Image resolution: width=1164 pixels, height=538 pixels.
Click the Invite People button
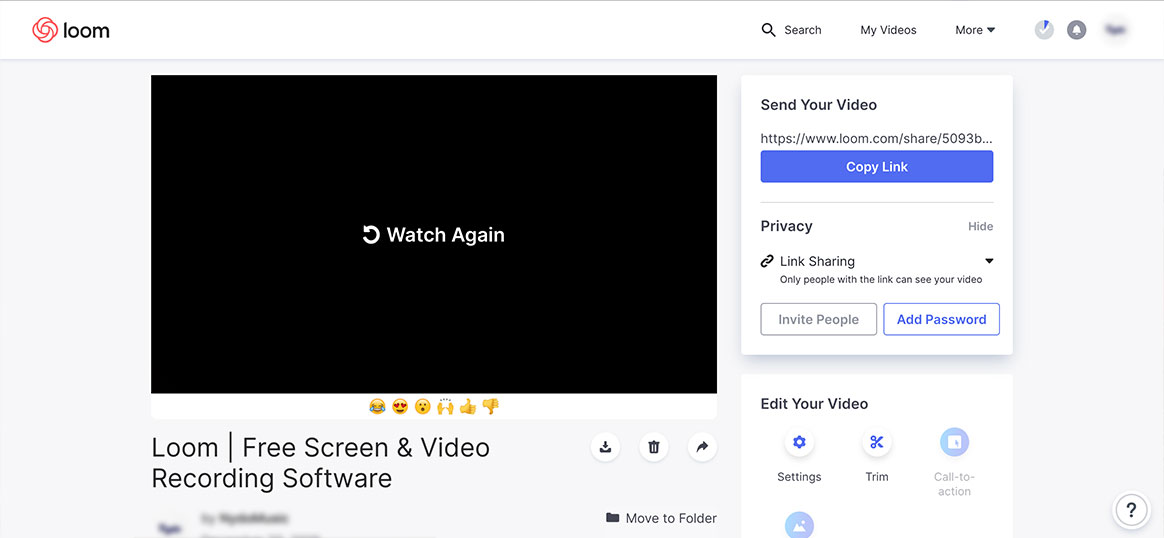[x=819, y=319]
